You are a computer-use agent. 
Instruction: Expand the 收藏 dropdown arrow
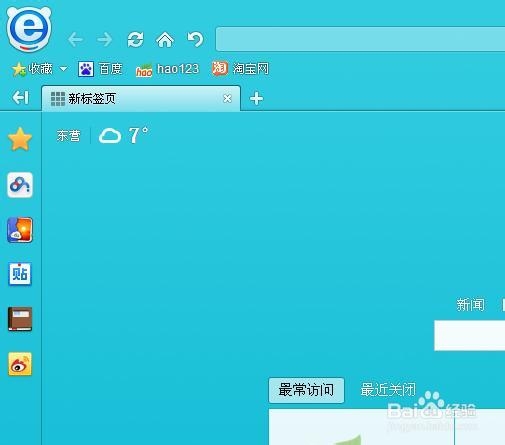(63, 69)
